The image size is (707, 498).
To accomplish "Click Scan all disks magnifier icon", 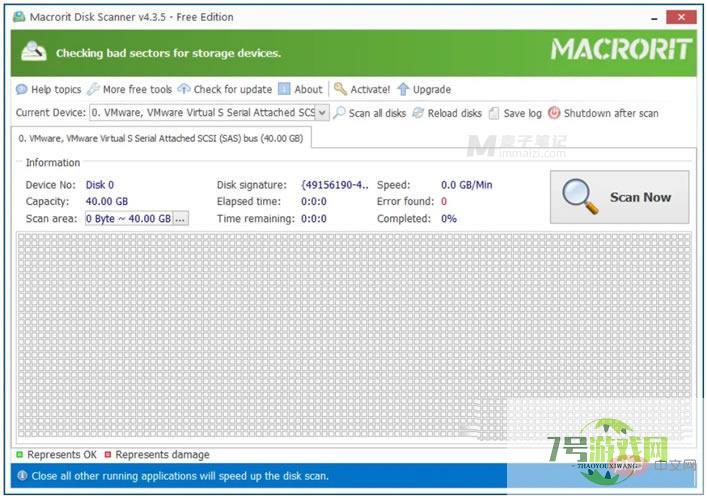I will (339, 113).
